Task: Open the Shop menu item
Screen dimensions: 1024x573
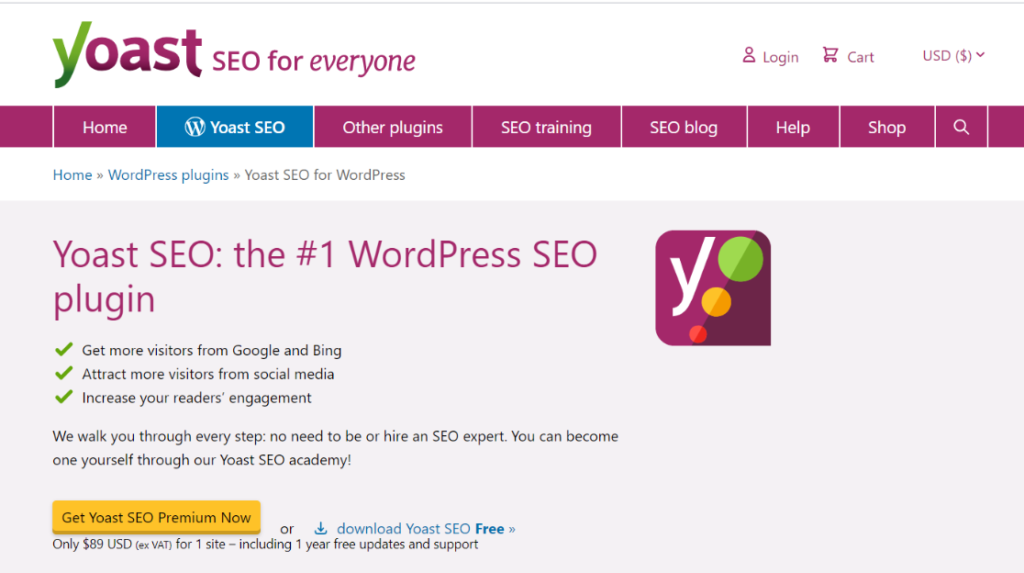Action: (887, 127)
